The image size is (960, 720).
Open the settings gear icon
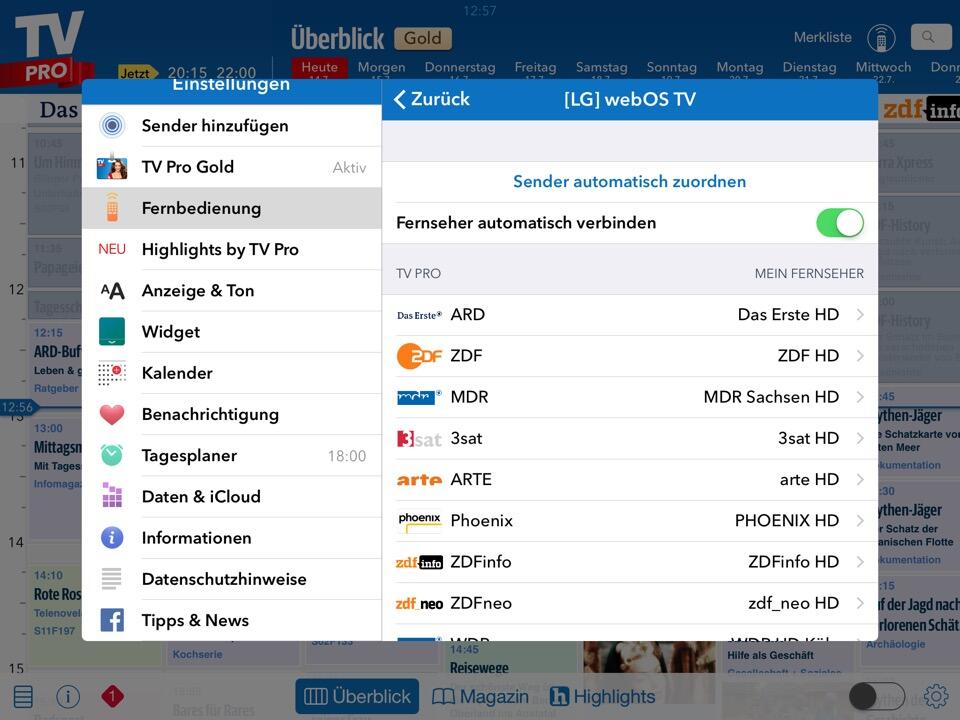pyautogui.click(x=936, y=696)
